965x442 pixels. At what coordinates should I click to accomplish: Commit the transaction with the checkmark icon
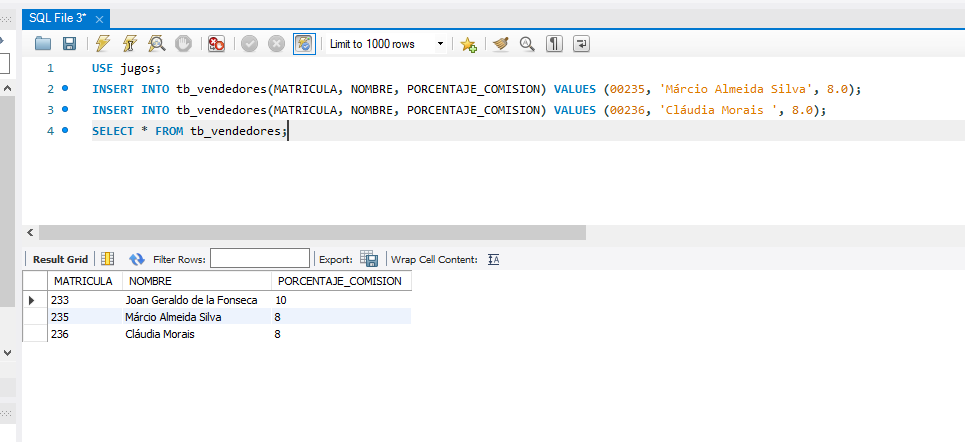(249, 44)
